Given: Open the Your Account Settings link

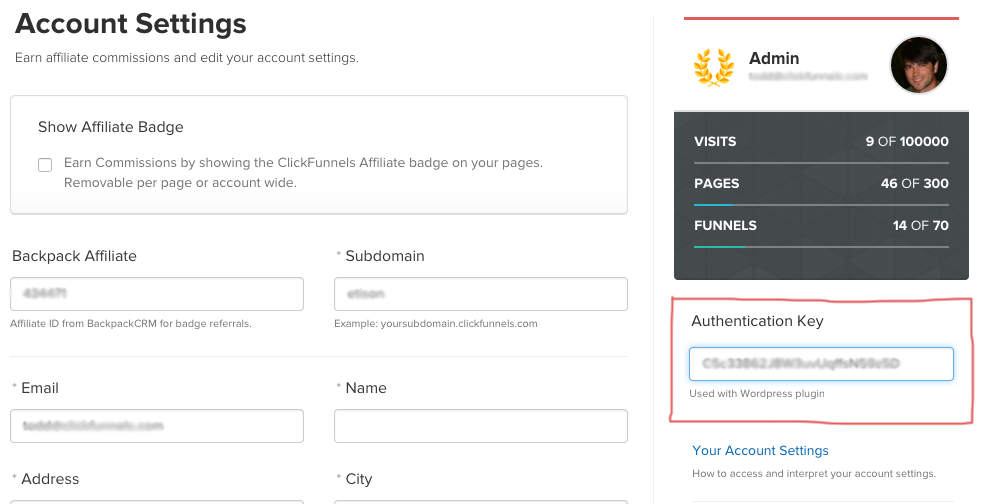Looking at the screenshot, I should click(x=761, y=451).
